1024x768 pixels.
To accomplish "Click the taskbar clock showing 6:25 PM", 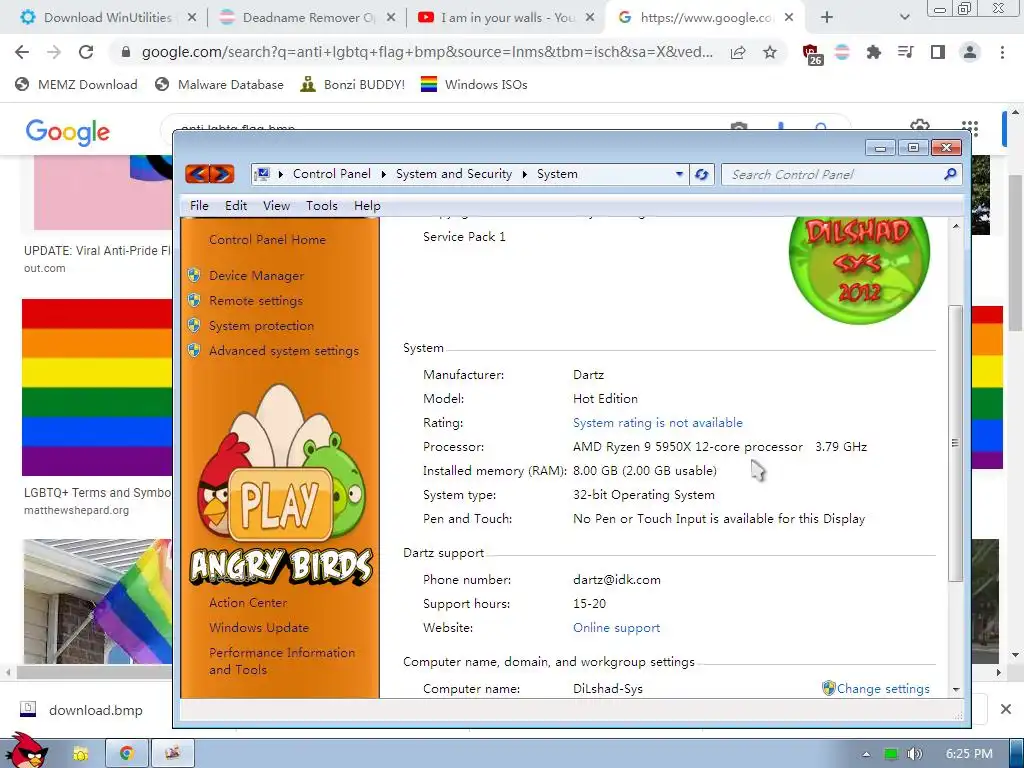I will [x=969, y=754].
